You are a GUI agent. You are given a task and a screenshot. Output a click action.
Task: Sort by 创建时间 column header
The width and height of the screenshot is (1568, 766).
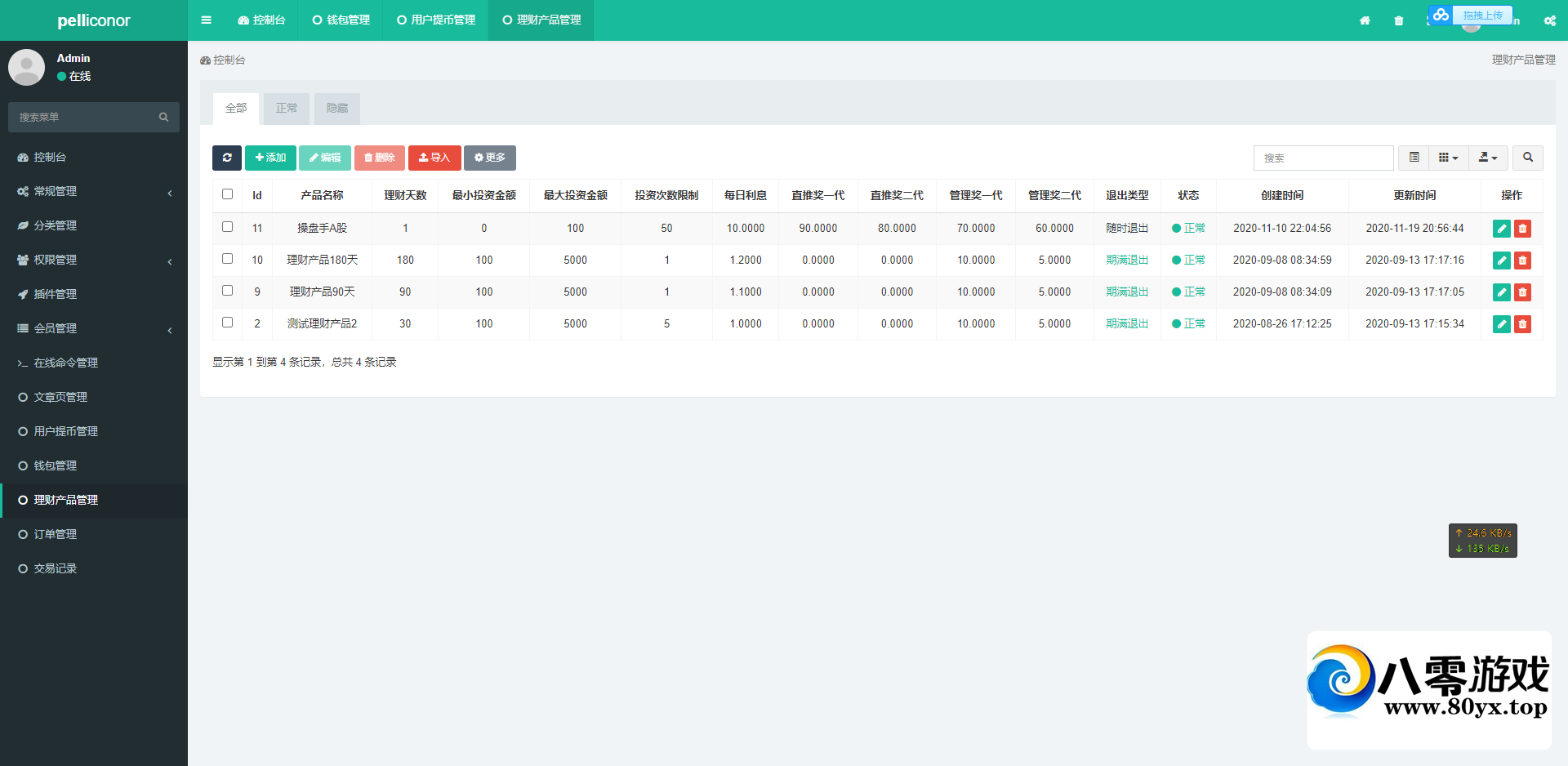(x=1282, y=196)
